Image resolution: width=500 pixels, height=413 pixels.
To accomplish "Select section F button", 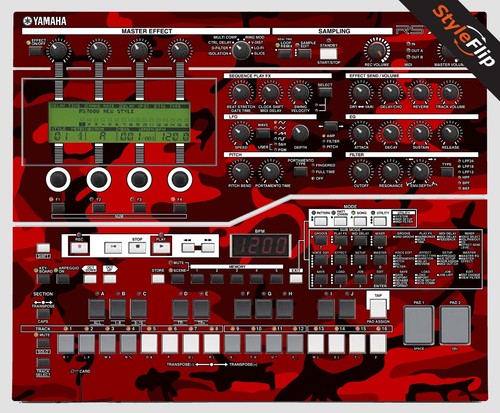I will point(242,309).
